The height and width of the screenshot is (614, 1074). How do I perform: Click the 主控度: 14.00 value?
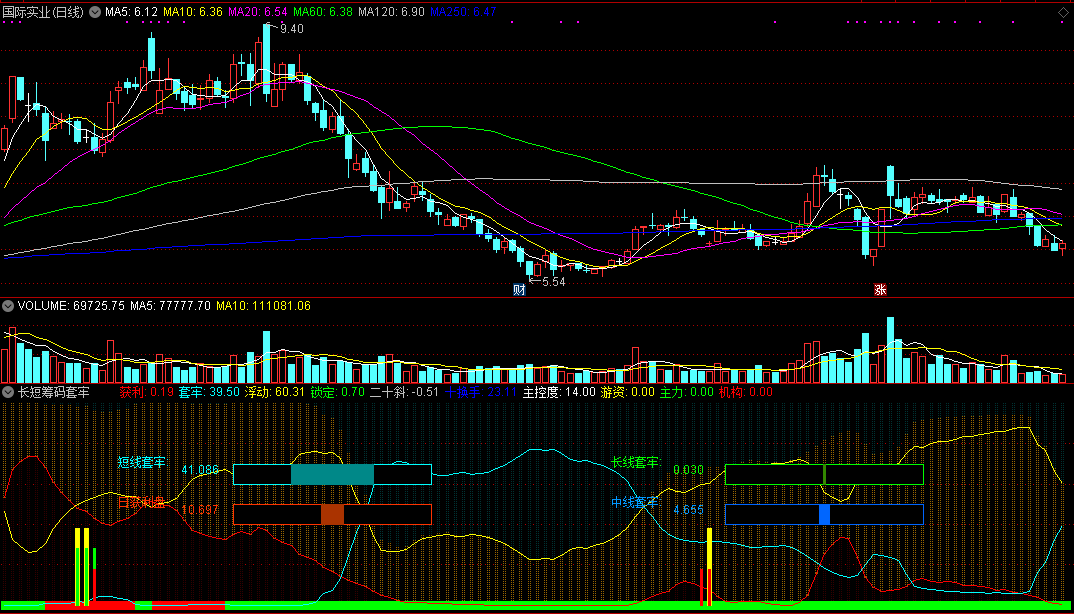pos(559,393)
